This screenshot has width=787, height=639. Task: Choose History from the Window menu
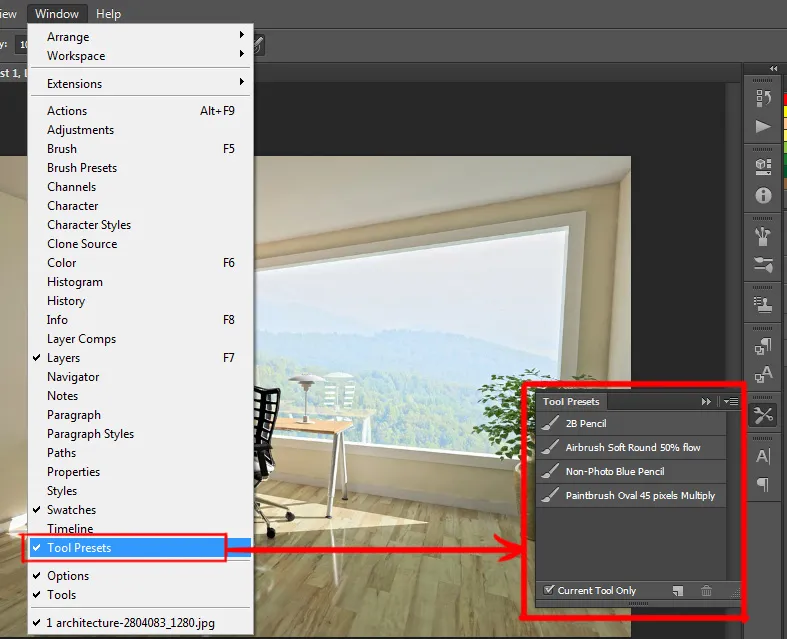tap(141, 301)
